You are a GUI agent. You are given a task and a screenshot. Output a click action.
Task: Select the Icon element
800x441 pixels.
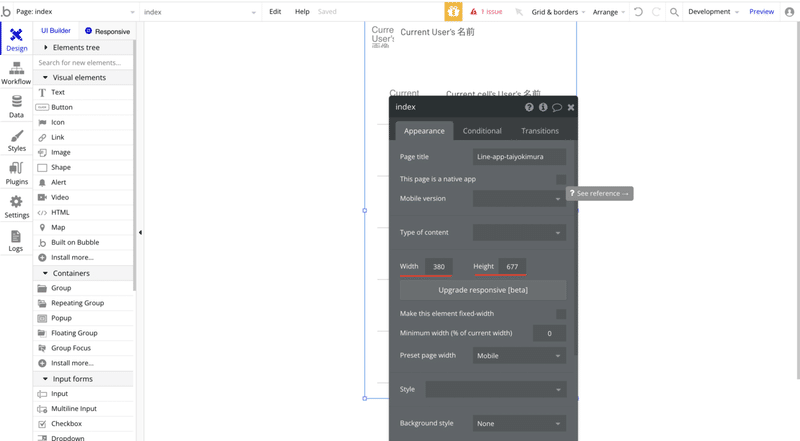pos(85,122)
